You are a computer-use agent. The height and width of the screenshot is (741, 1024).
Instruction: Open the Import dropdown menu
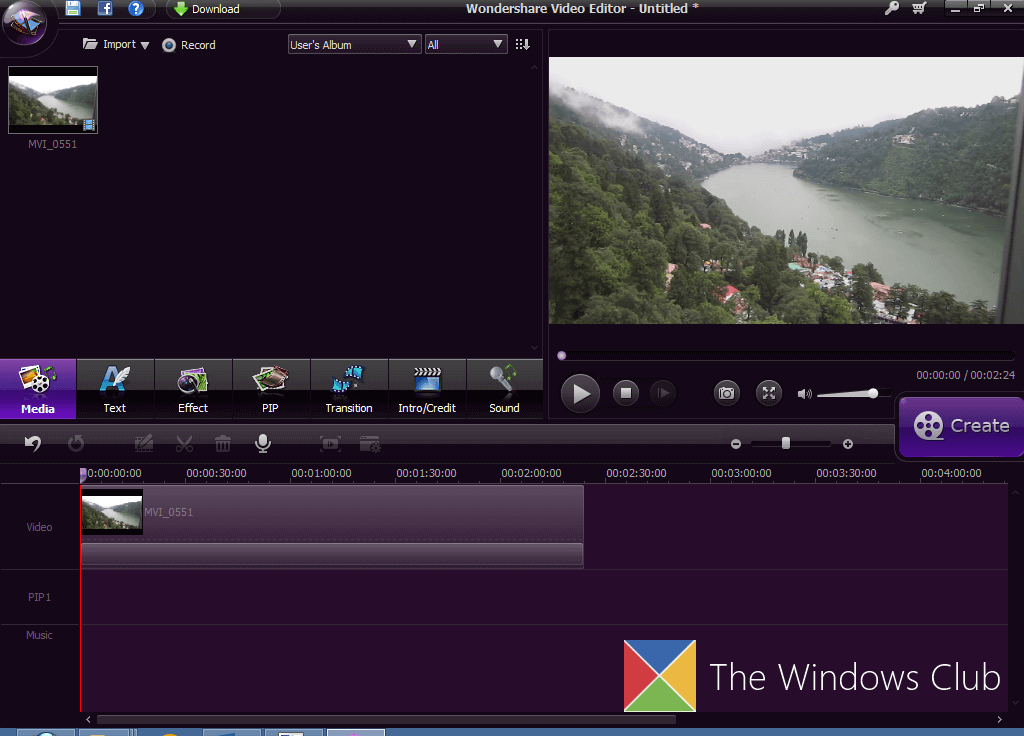pos(117,45)
